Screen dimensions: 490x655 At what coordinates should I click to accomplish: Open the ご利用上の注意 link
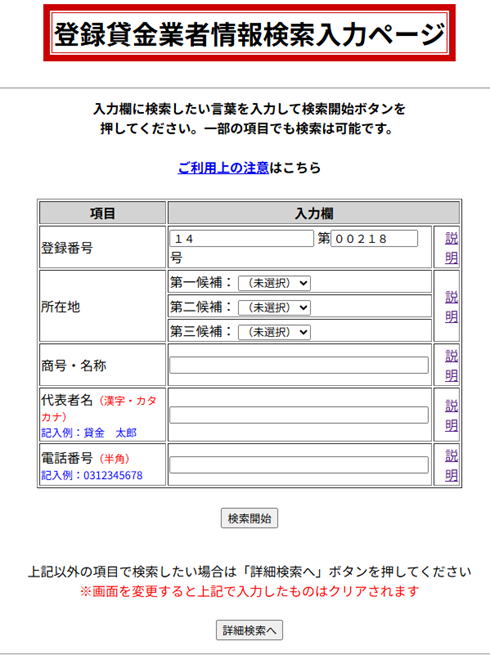click(223, 168)
